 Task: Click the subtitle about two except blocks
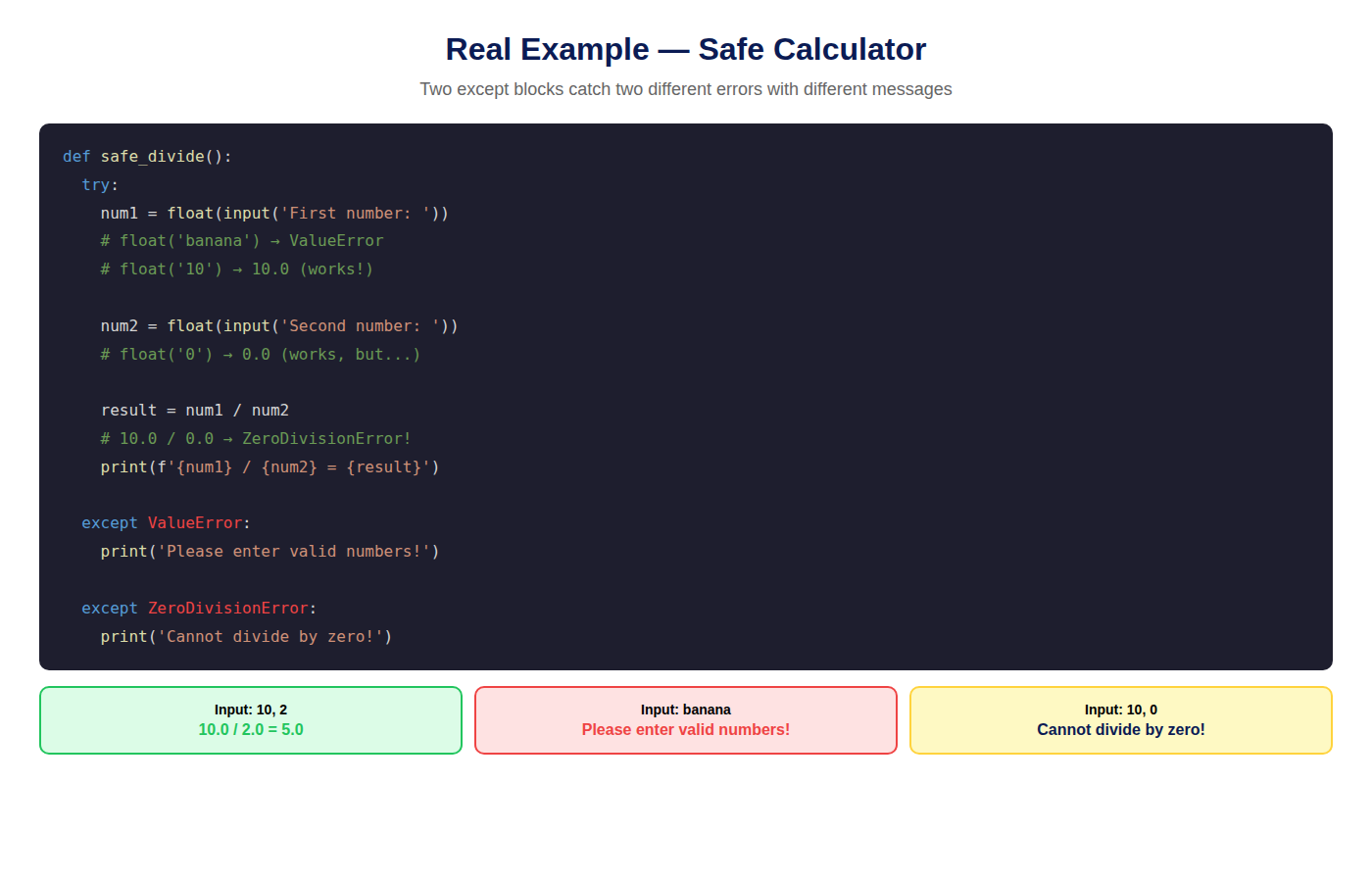pos(686,89)
